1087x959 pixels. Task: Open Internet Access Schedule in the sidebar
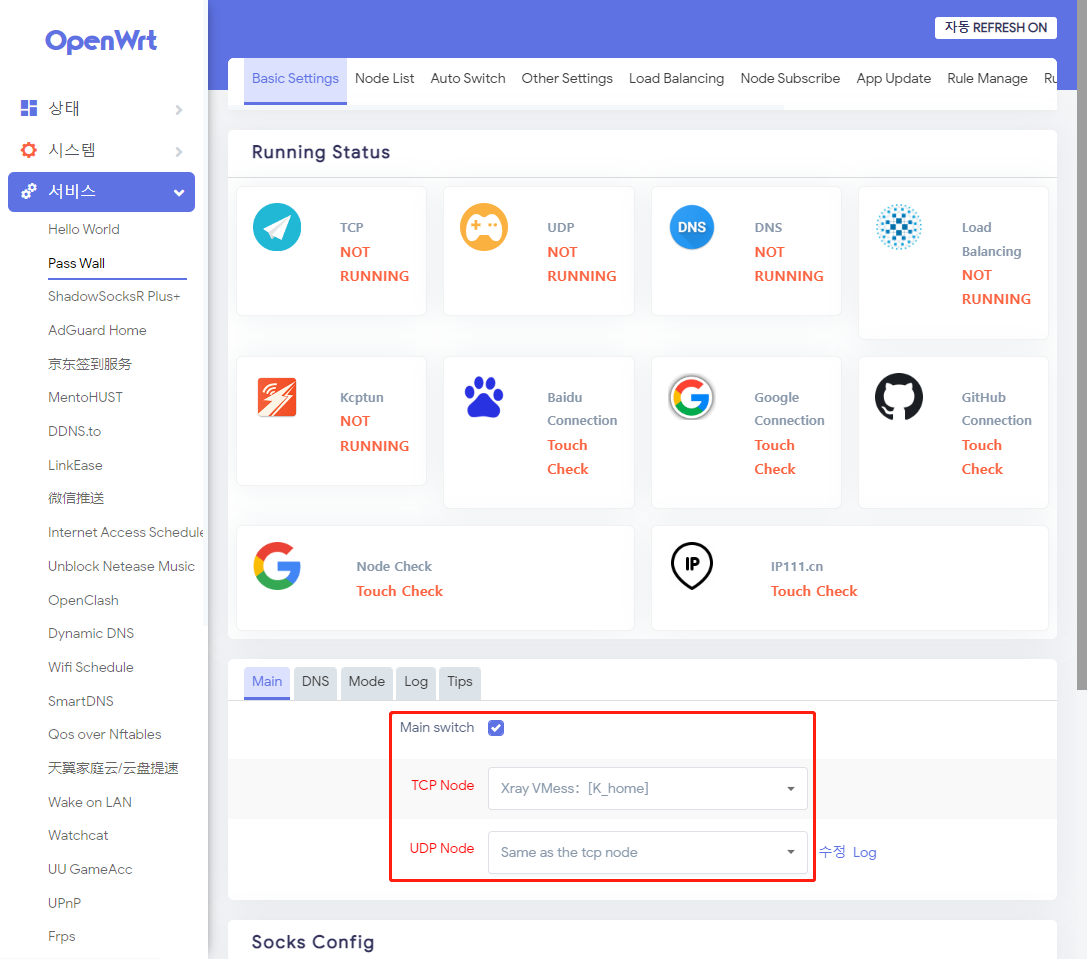[x=125, y=533]
